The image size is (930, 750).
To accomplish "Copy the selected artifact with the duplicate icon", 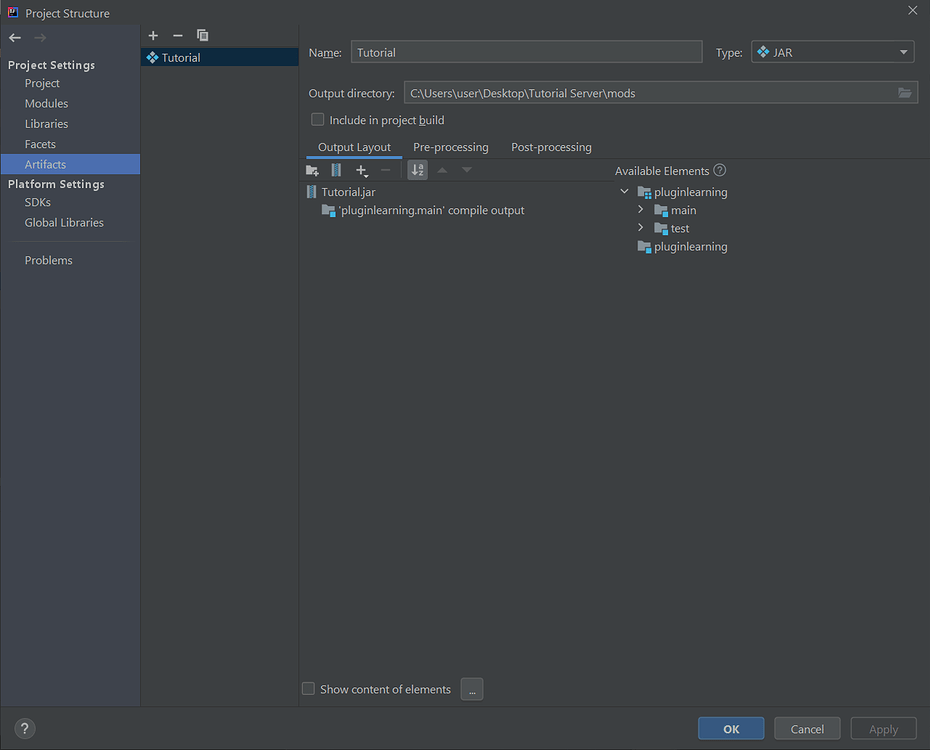I will point(202,36).
